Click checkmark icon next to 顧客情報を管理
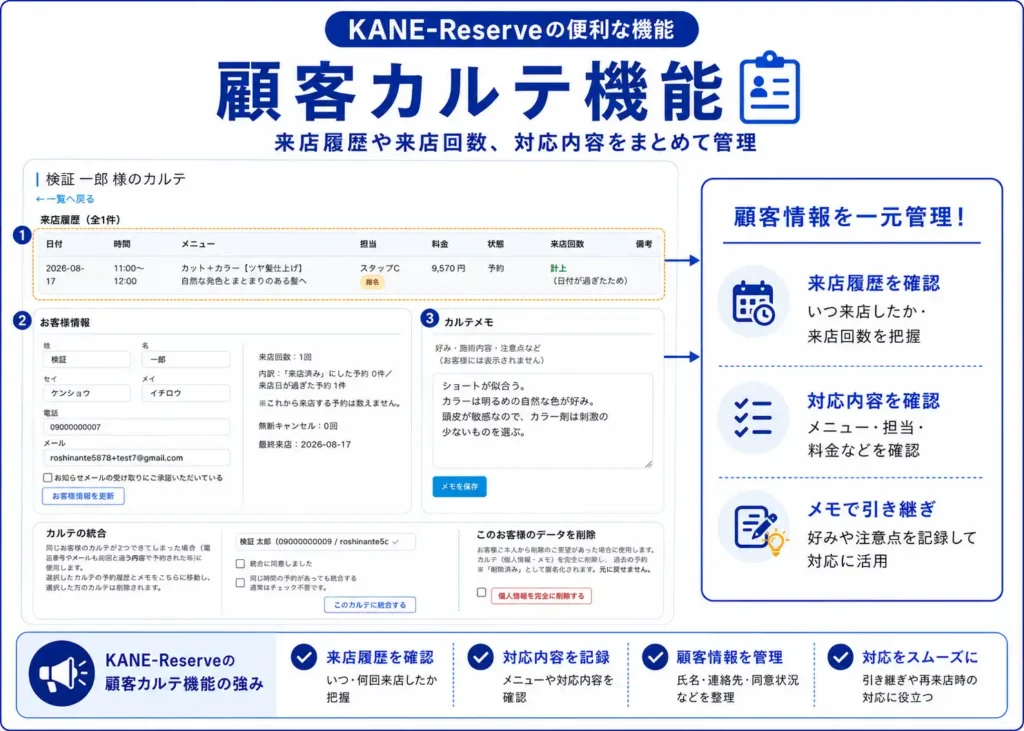This screenshot has height=731, width=1024. [x=654, y=657]
